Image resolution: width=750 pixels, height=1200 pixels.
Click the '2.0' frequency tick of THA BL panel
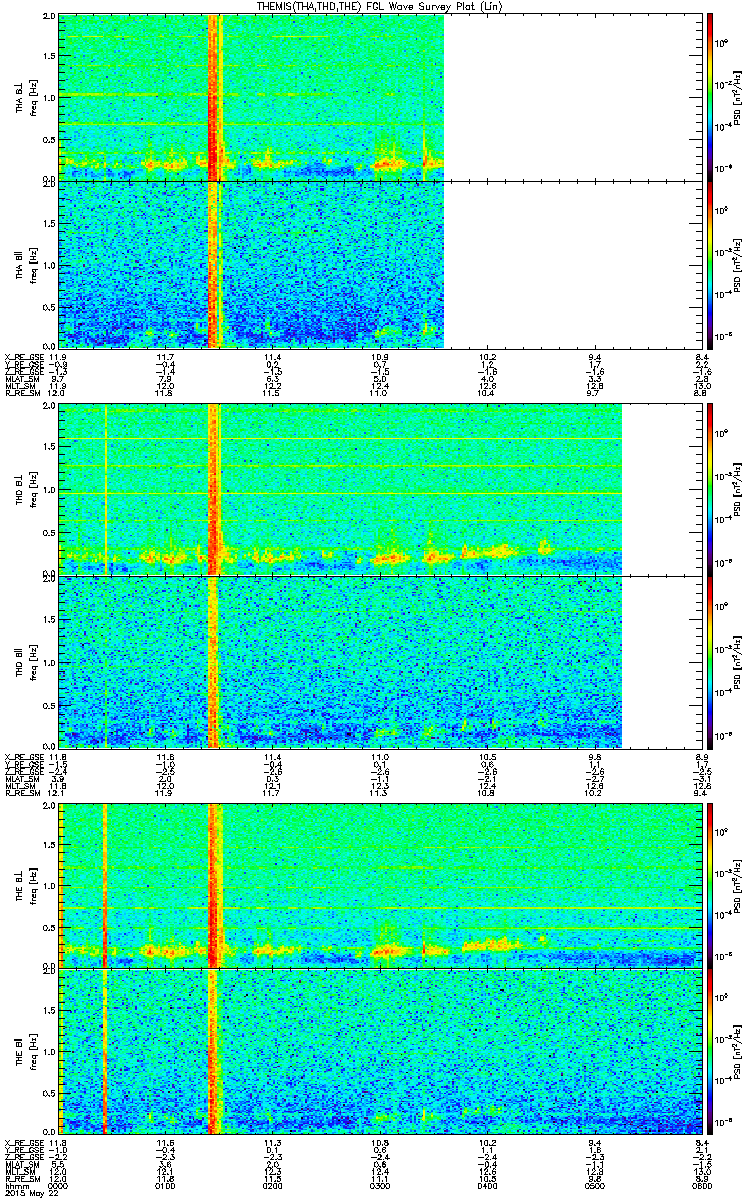49,16
